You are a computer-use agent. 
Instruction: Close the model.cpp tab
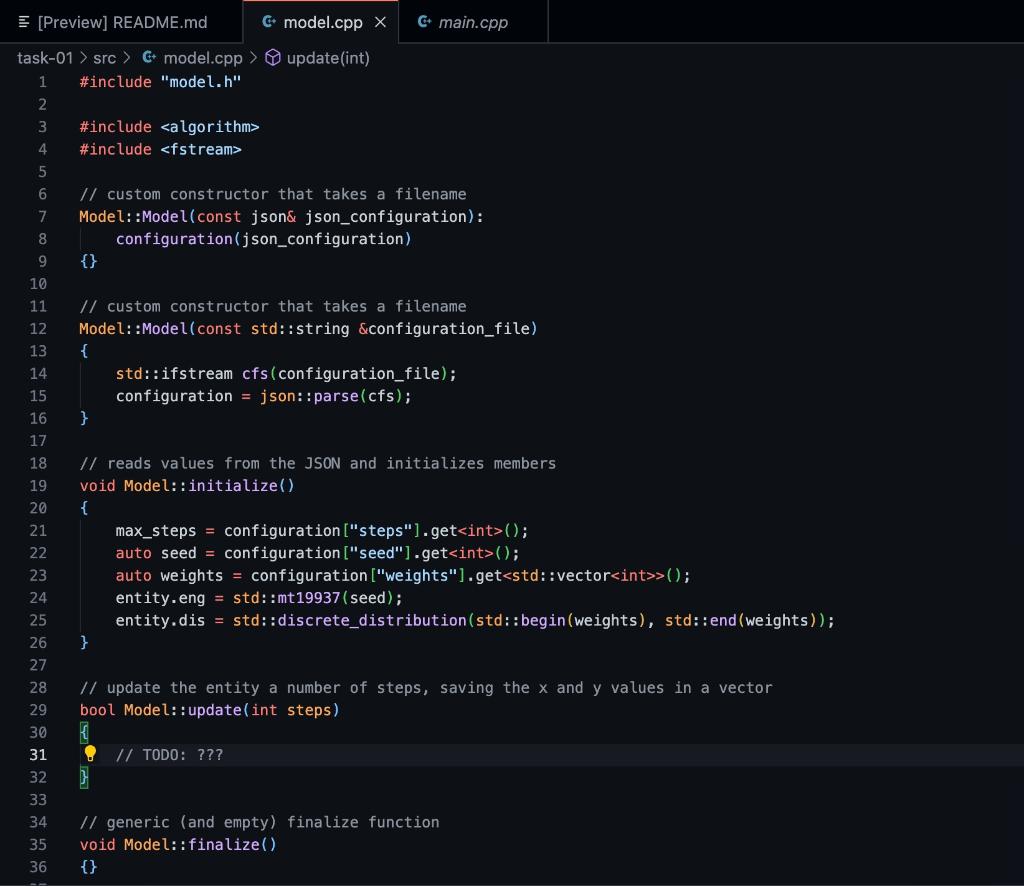click(379, 21)
